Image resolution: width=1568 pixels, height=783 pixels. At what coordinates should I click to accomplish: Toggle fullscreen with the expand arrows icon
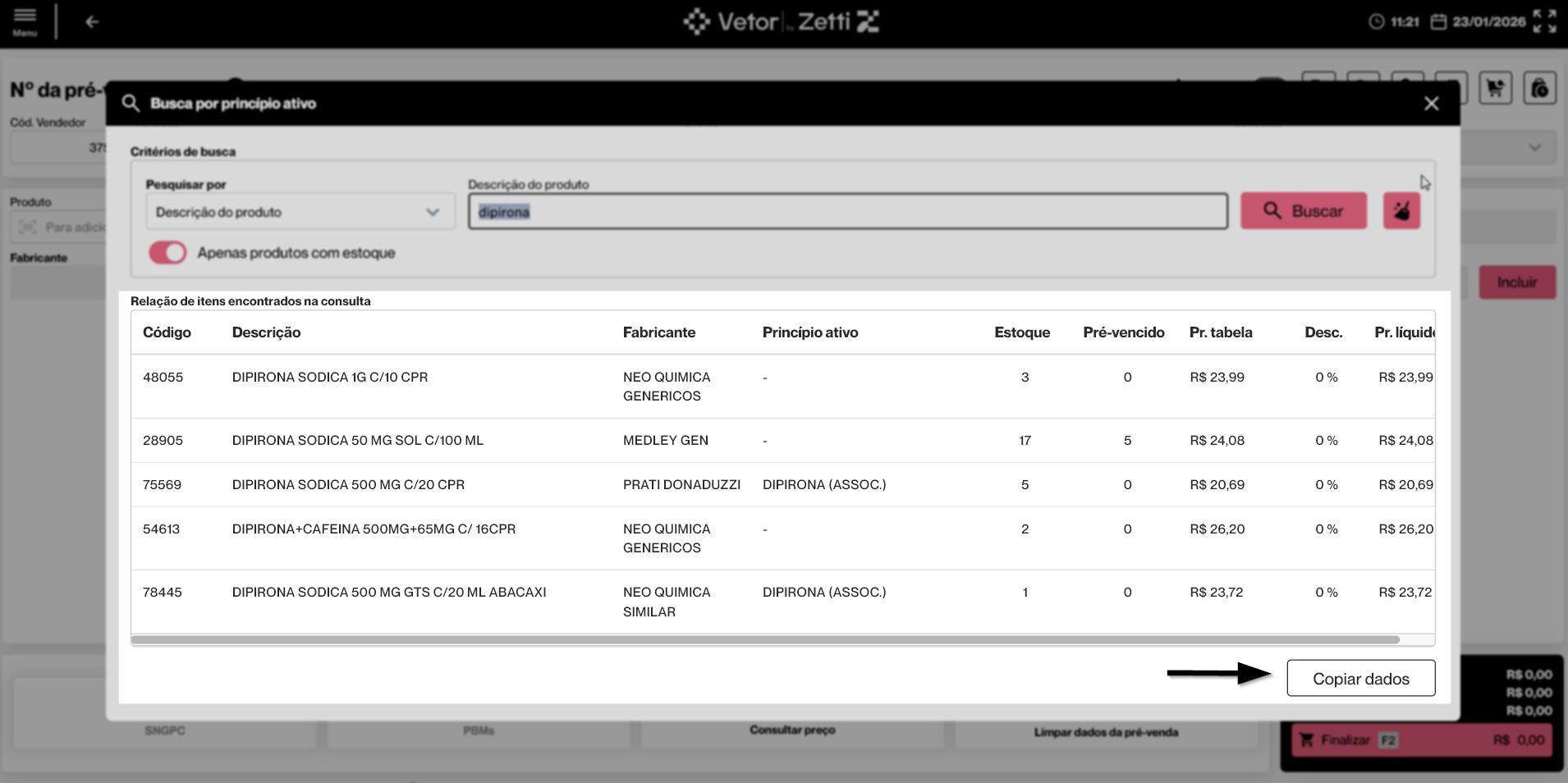point(1544,21)
